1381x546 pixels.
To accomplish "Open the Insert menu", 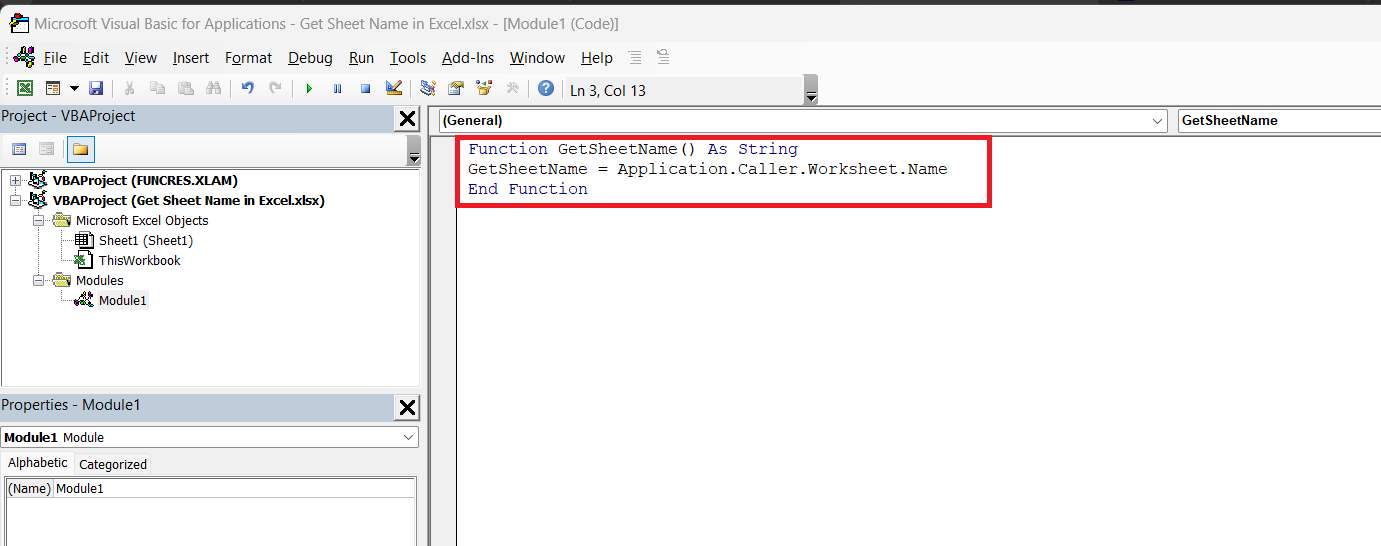I will coord(191,58).
